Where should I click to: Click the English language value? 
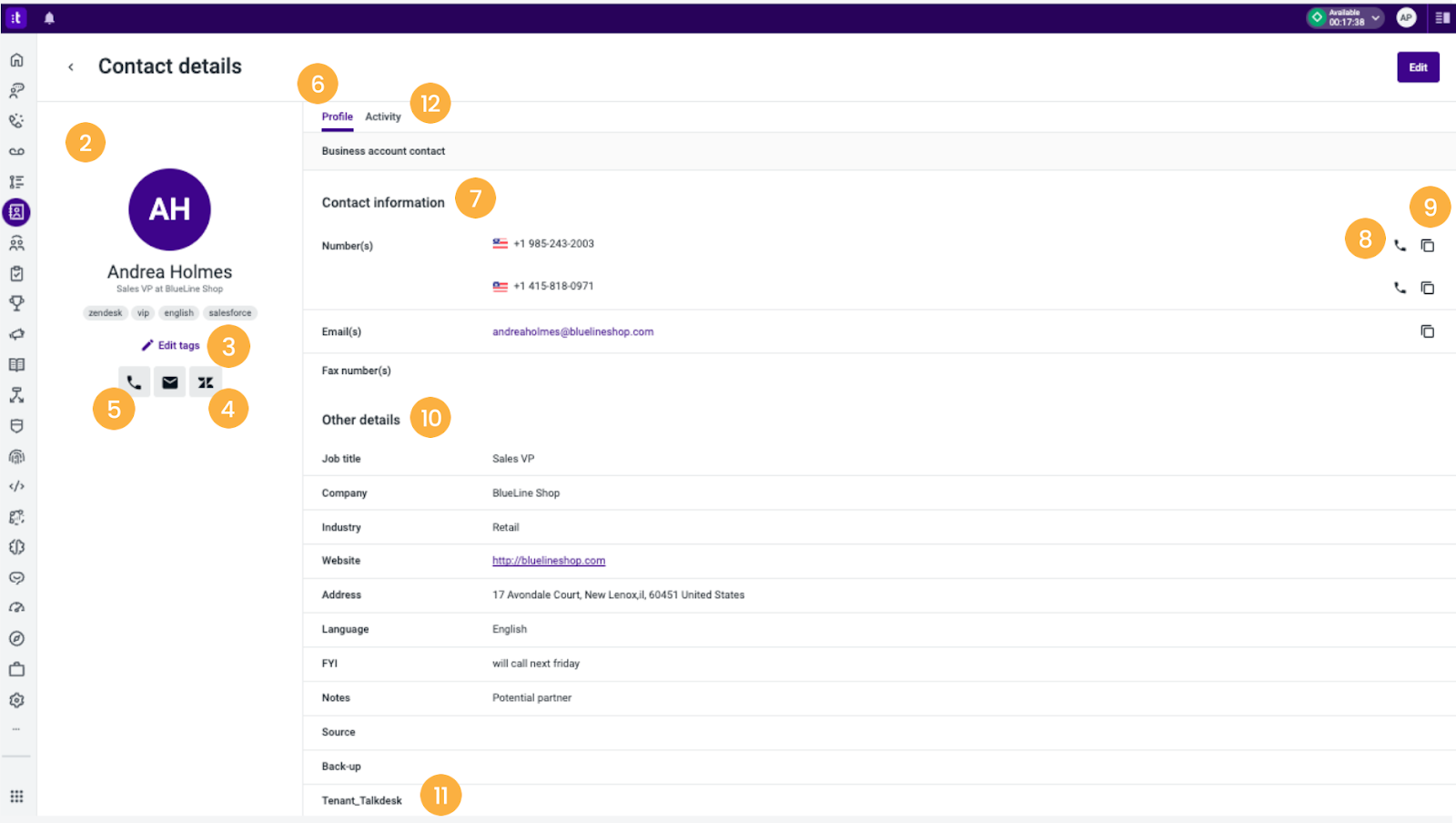click(x=510, y=629)
